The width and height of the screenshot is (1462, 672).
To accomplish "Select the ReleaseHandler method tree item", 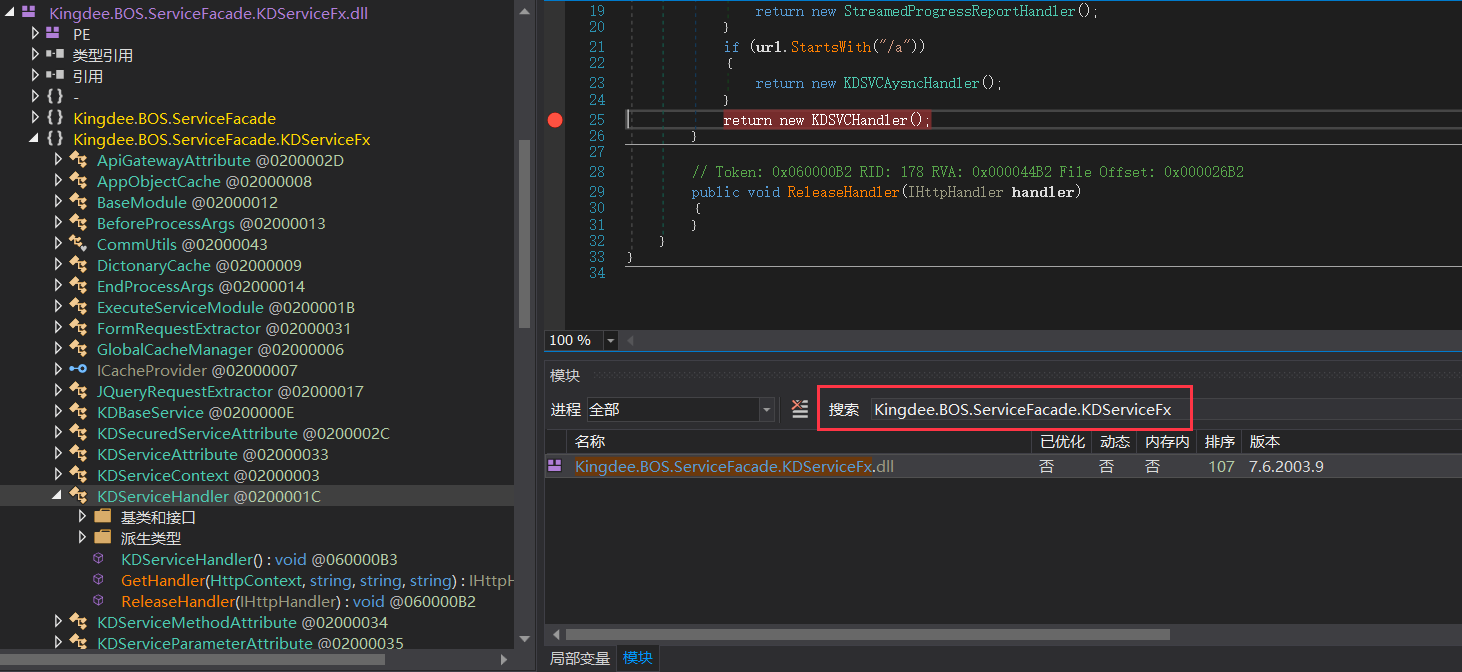I will pos(298,601).
